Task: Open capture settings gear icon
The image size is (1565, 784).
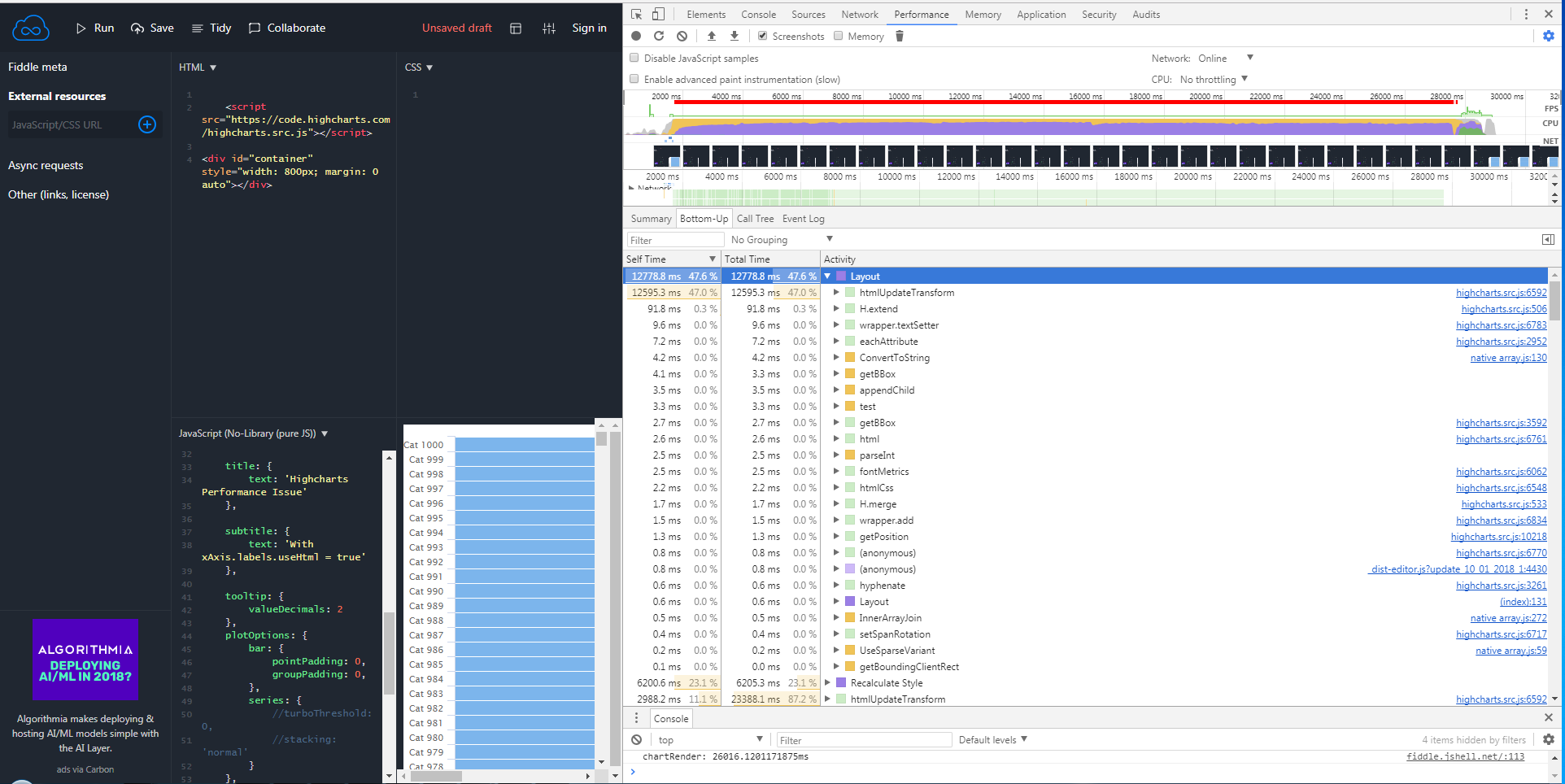Action: click(x=1549, y=36)
